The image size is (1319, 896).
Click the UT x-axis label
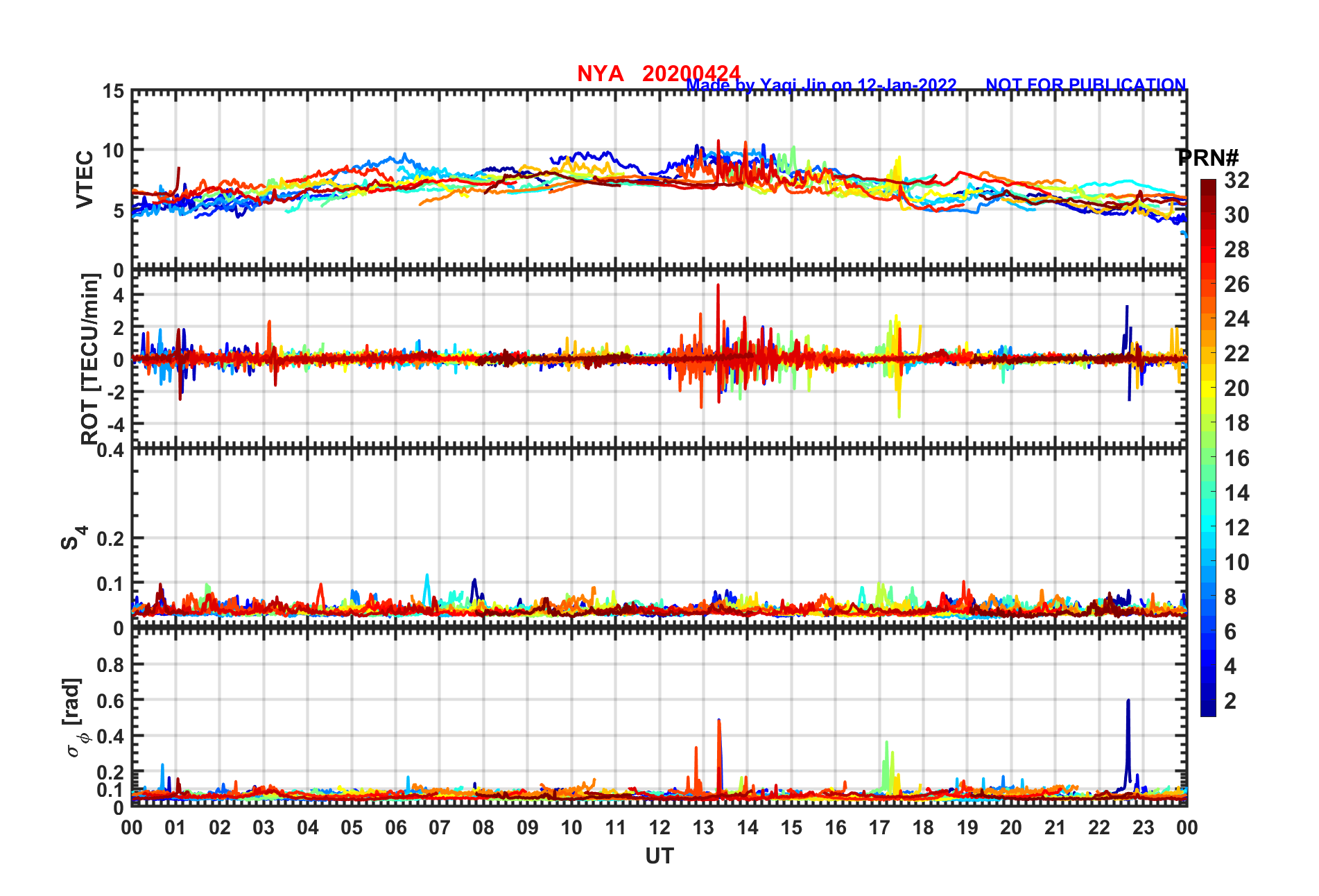click(x=659, y=856)
